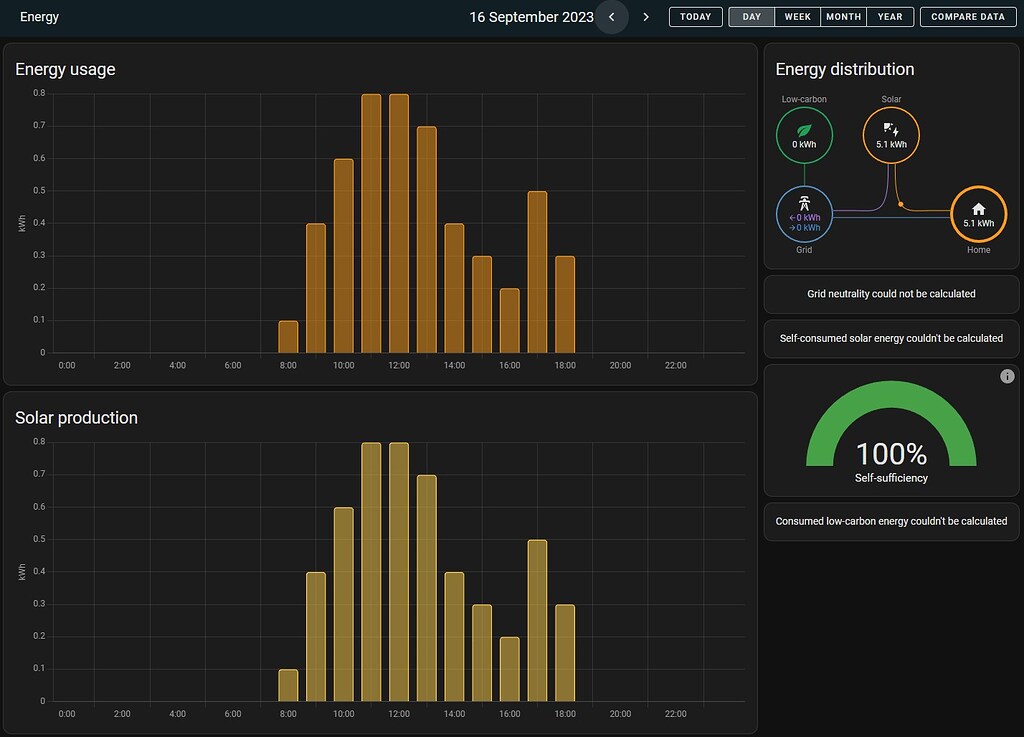Select the DAY period toggle
This screenshot has height=737, width=1024.
(752, 17)
